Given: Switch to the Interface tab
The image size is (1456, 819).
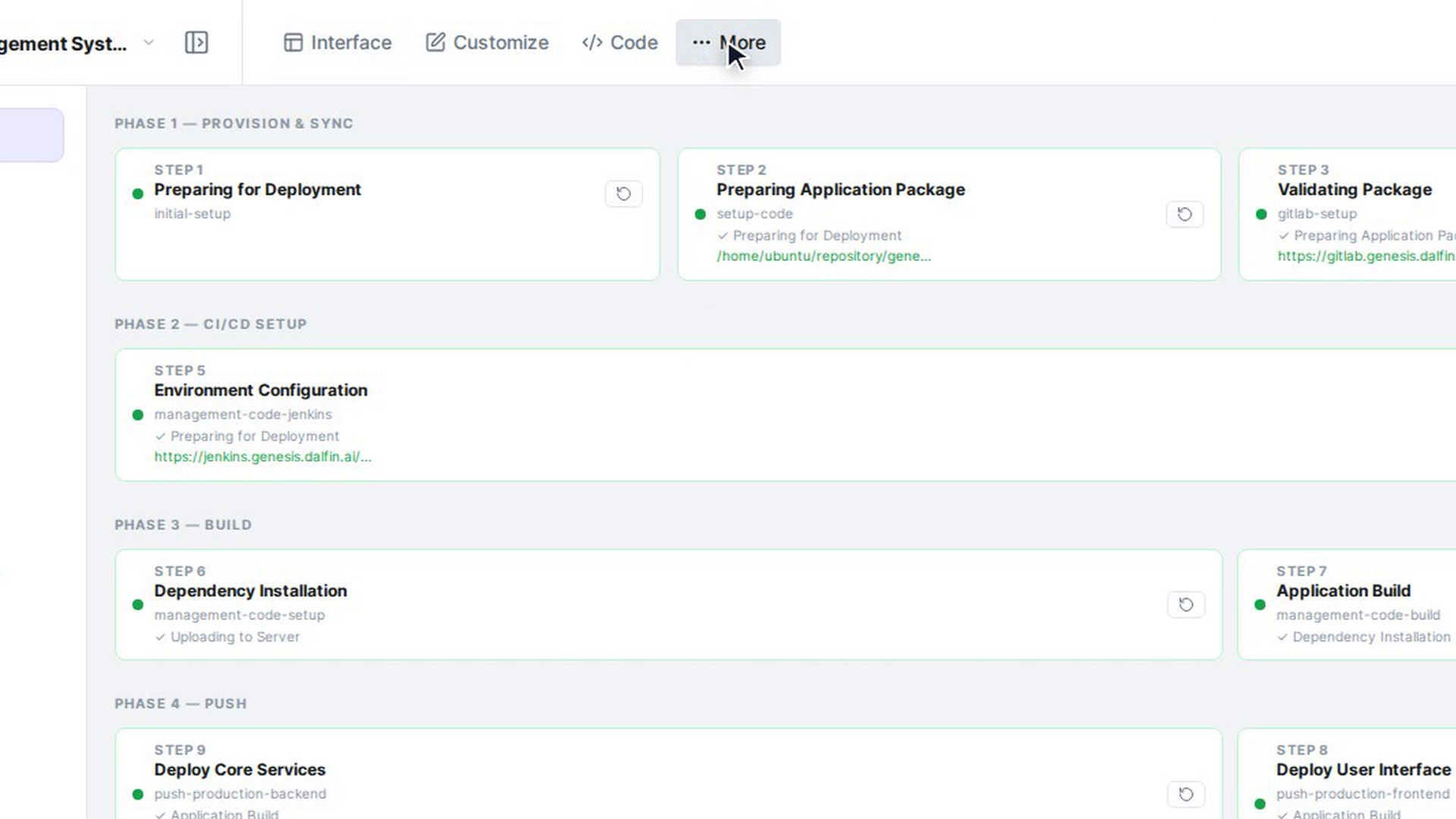Looking at the screenshot, I should (337, 42).
